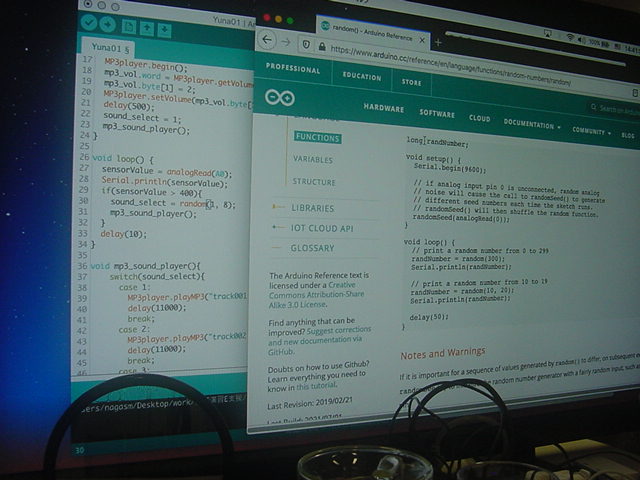This screenshot has height=480, width=640.
Task: Click 'randNumber = random(300);' in example code
Action: pos(458,259)
